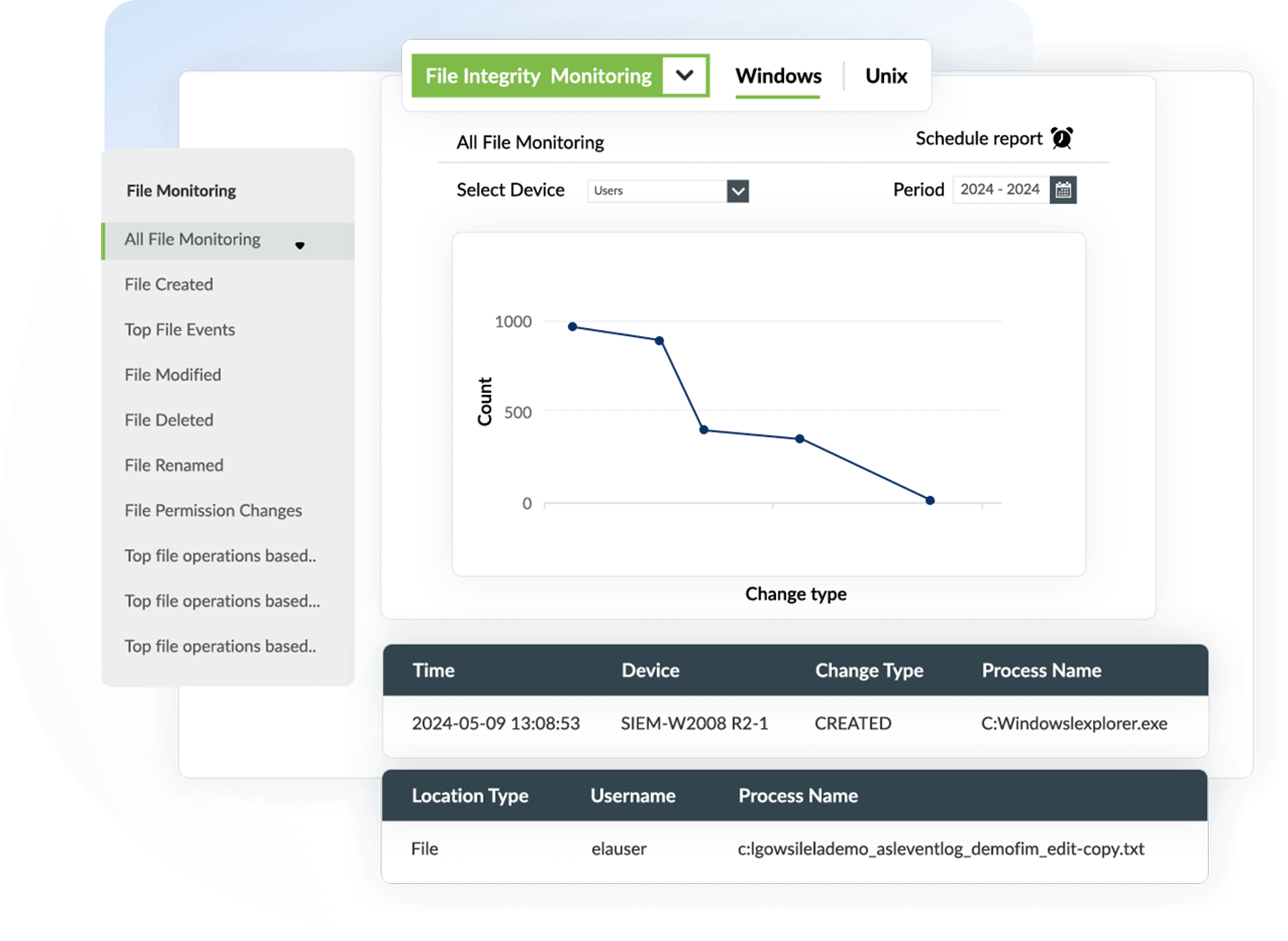Switch to the Unix tab
1288x941 pixels.
(x=886, y=76)
